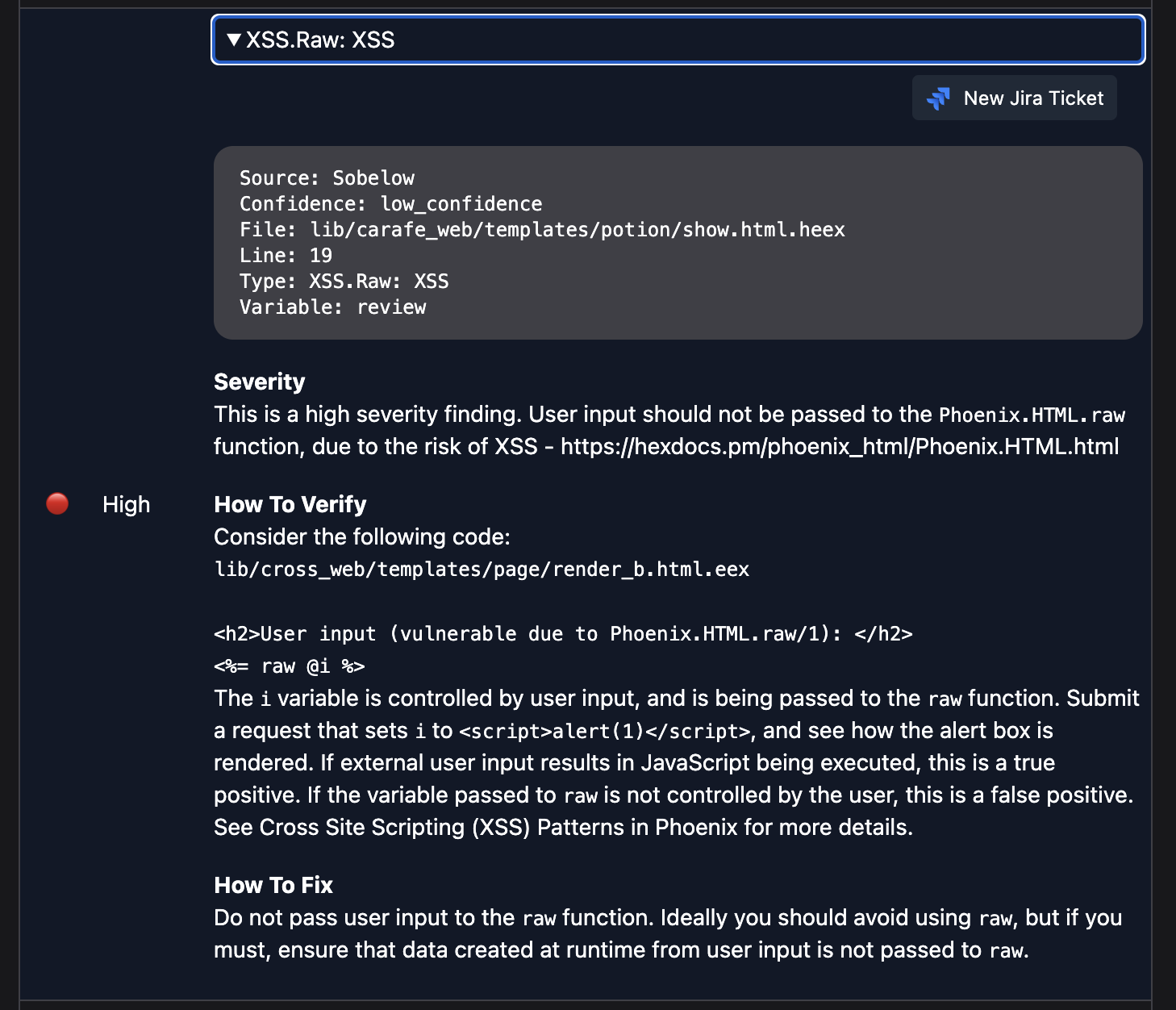Click the raw @i template code line
Image resolution: width=1176 pixels, height=1010 pixels.
tap(290, 666)
